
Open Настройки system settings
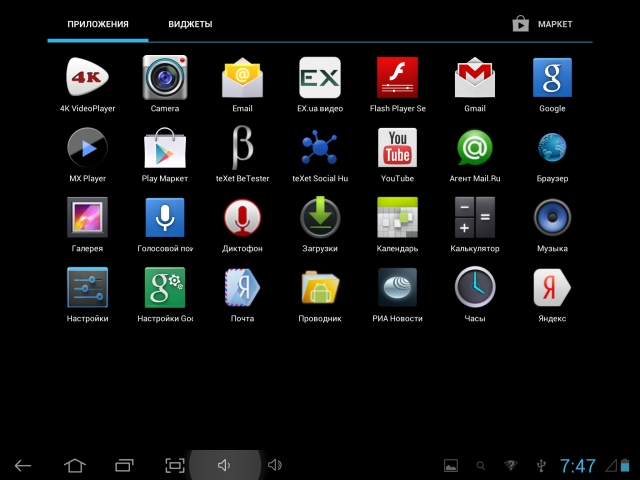(x=87, y=288)
